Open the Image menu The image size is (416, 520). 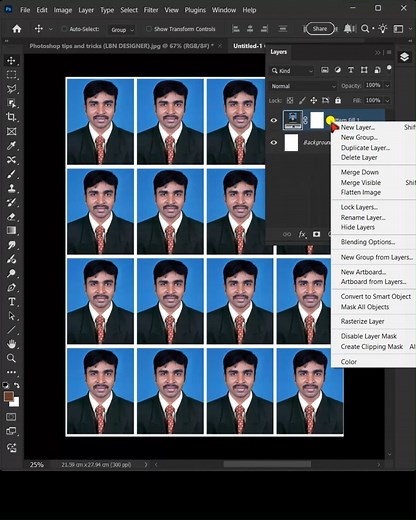click(x=63, y=10)
